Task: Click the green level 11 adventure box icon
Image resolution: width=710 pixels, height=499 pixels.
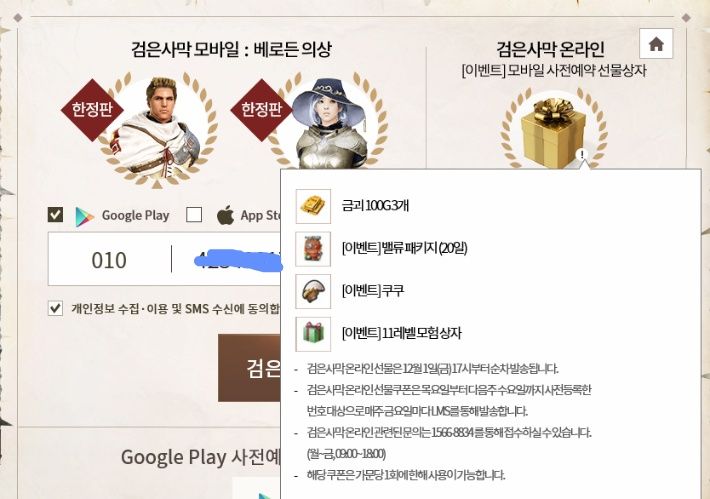Action: click(313, 334)
